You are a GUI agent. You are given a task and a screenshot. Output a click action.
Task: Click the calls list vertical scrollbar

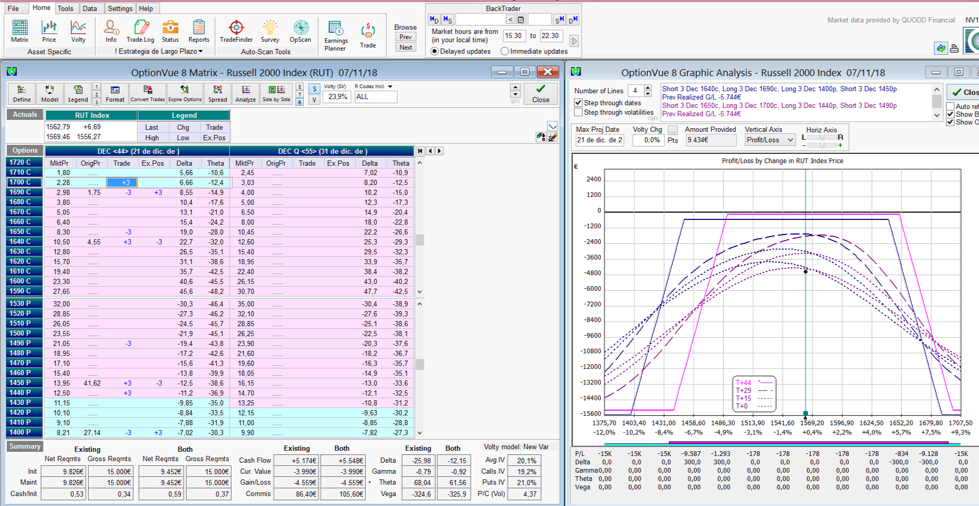pyautogui.click(x=420, y=228)
